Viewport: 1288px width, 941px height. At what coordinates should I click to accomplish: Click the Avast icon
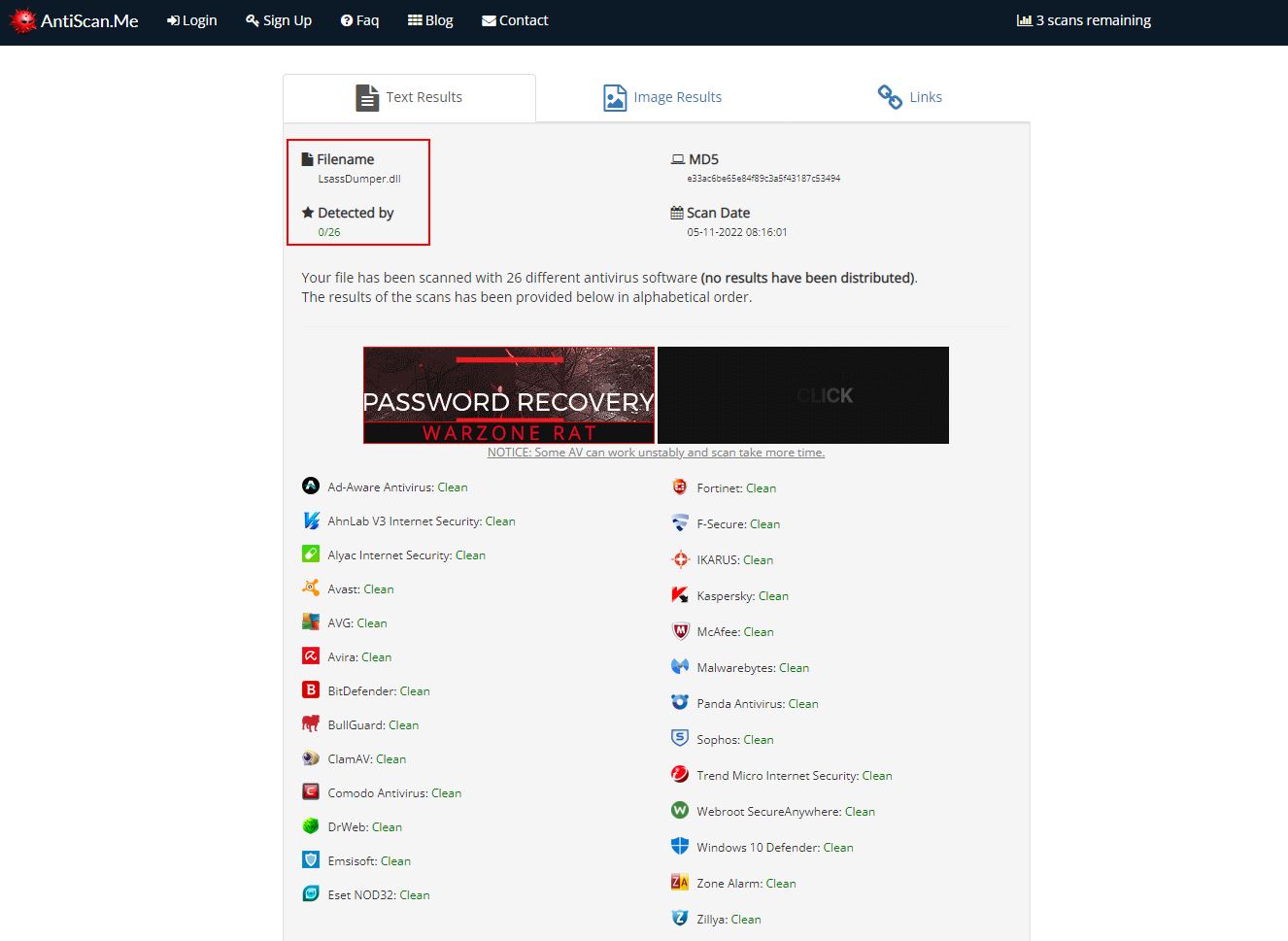click(x=311, y=588)
